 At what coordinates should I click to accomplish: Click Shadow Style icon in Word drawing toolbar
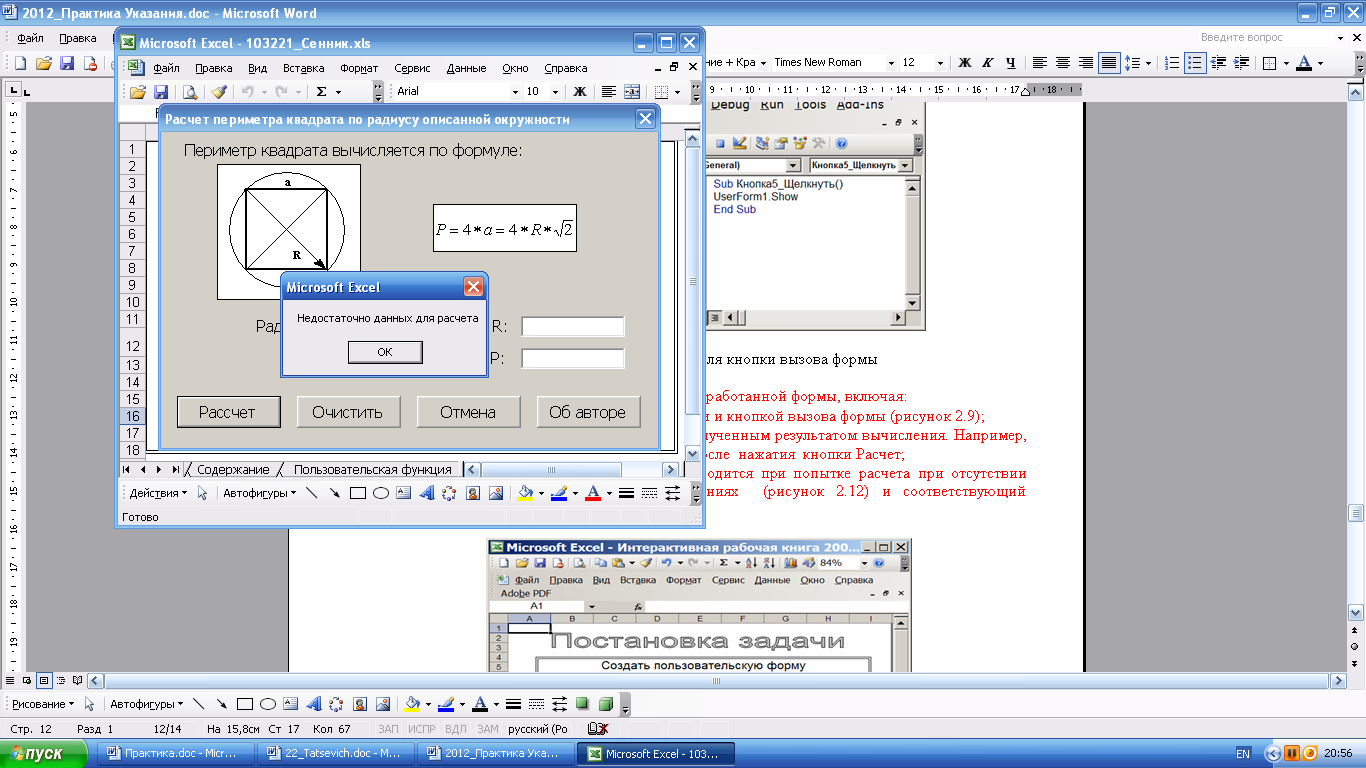(582, 704)
